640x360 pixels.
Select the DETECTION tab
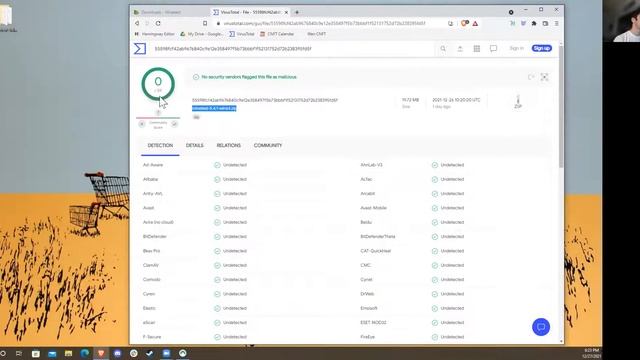pyautogui.click(x=160, y=145)
